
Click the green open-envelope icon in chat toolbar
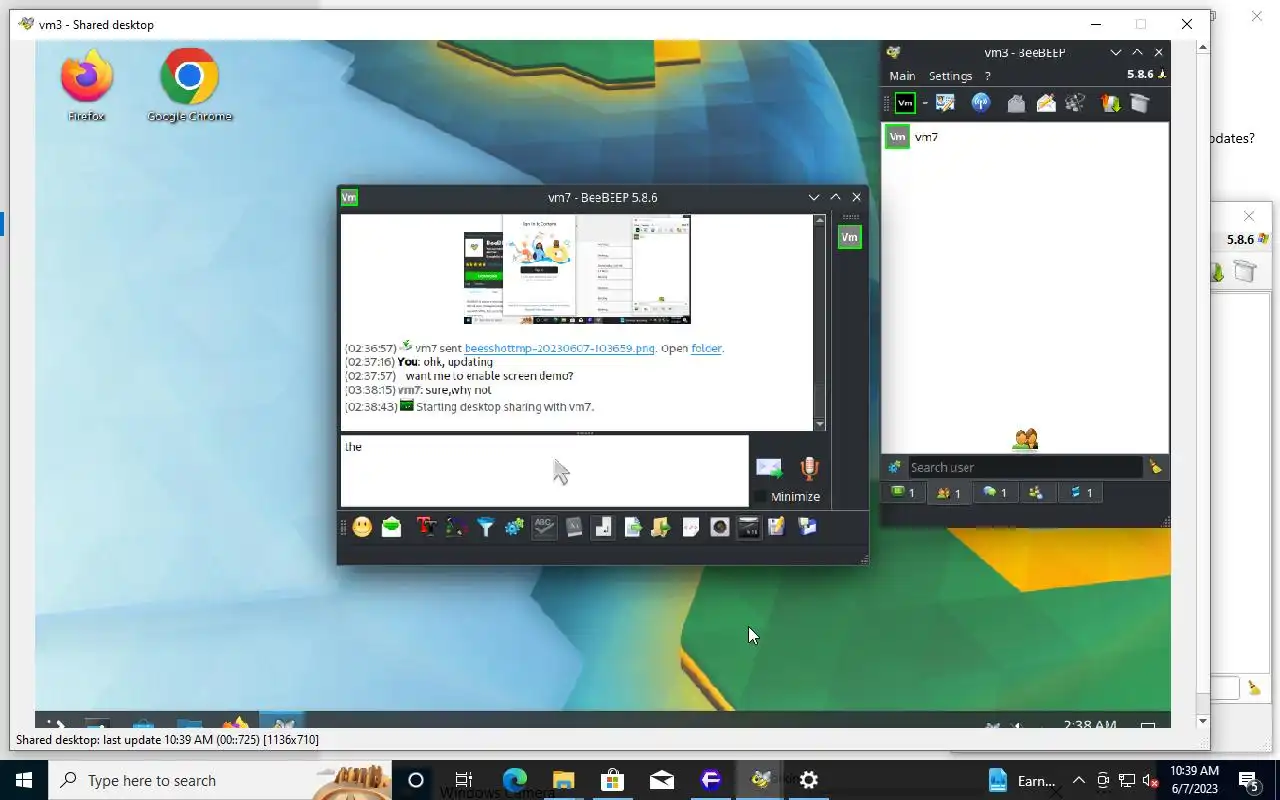coord(392,527)
